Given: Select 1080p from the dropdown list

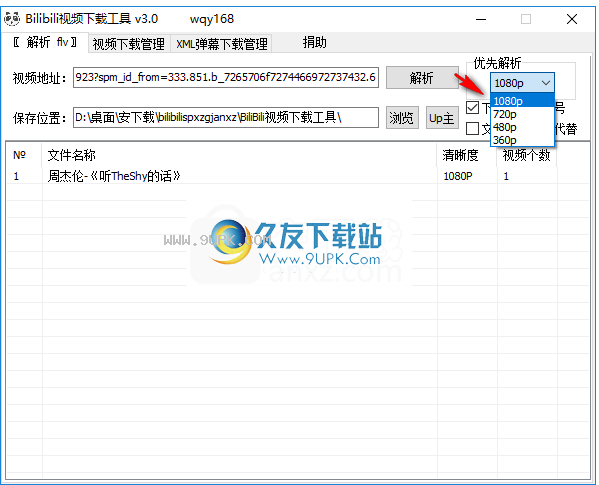Looking at the screenshot, I should click(x=522, y=101).
